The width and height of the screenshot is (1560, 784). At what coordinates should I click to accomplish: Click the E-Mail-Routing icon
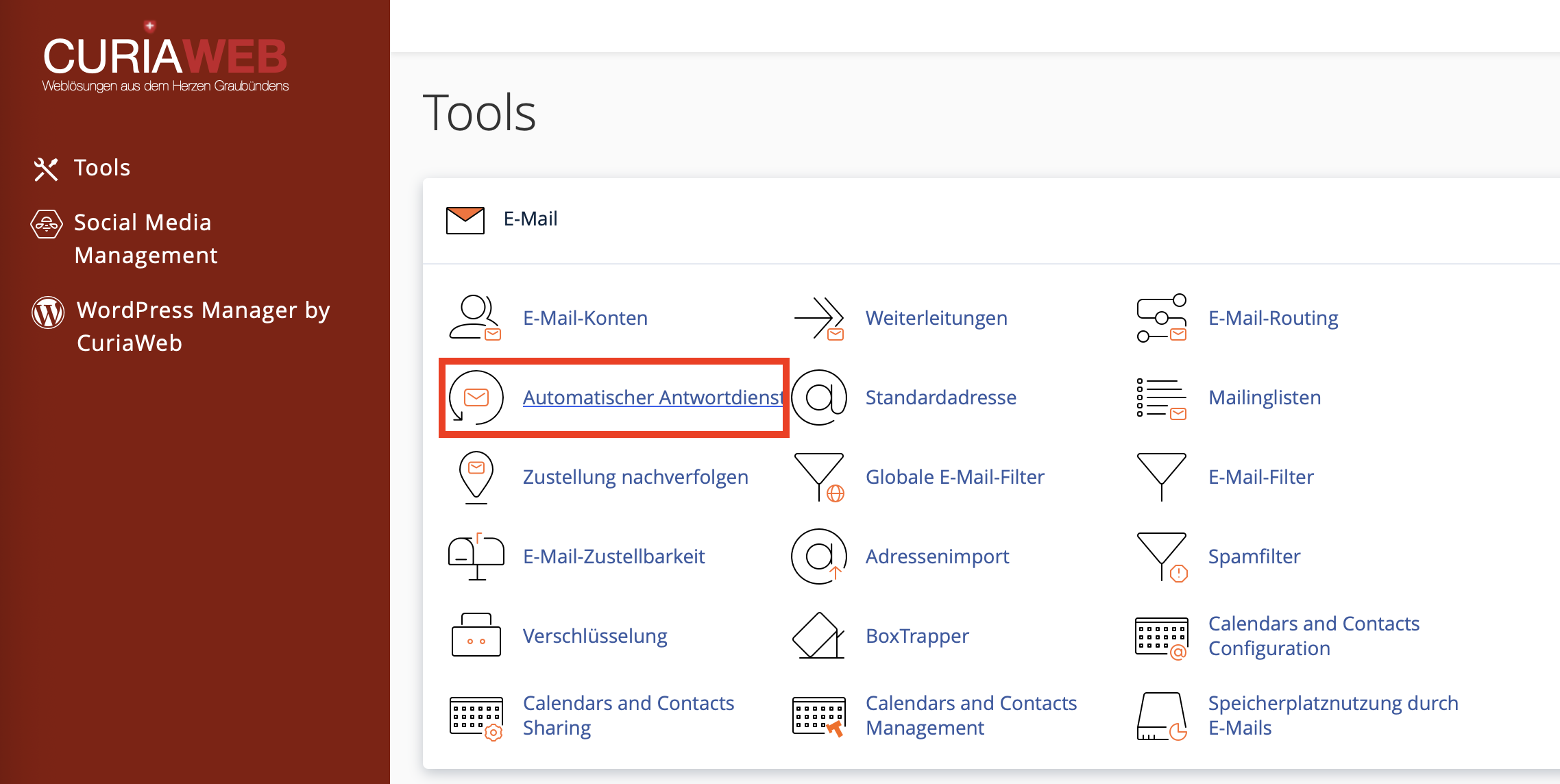coord(1162,318)
